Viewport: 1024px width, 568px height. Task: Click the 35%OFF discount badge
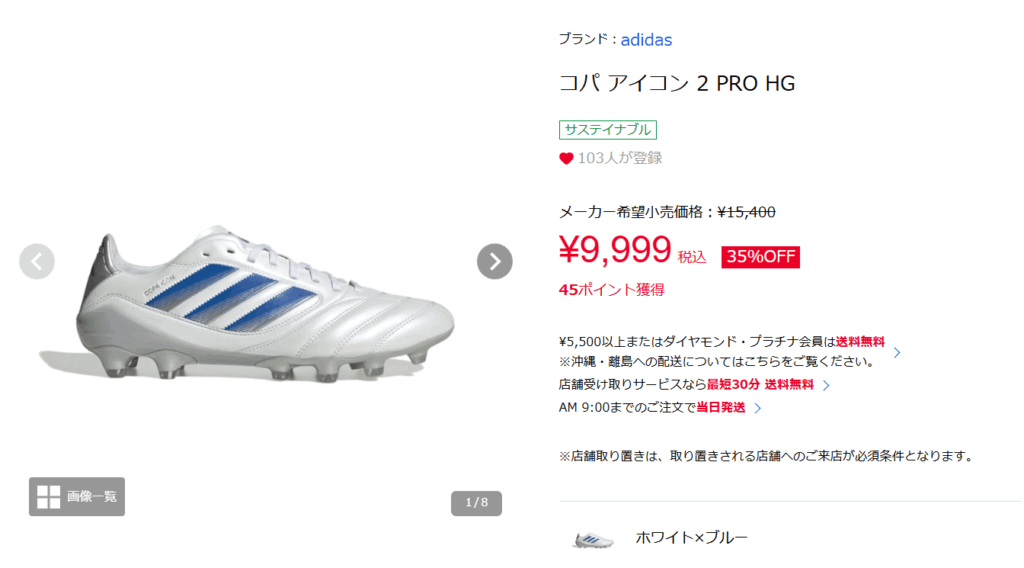(x=760, y=257)
